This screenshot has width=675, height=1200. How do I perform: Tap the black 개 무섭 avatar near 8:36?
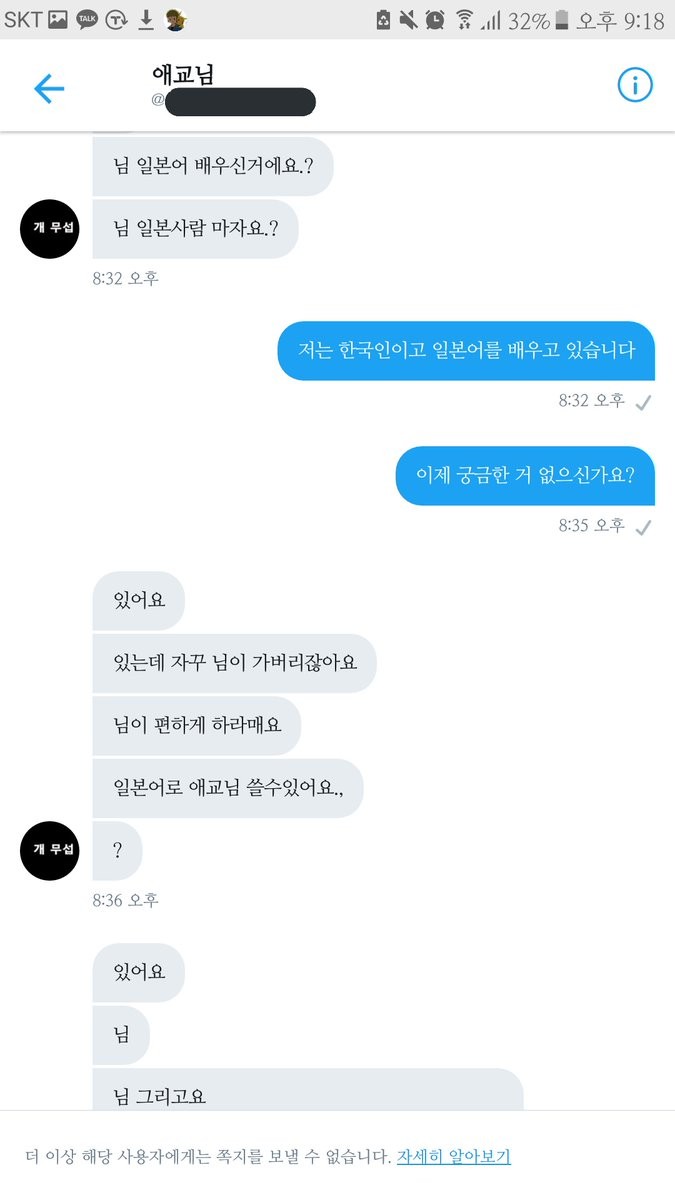point(49,850)
